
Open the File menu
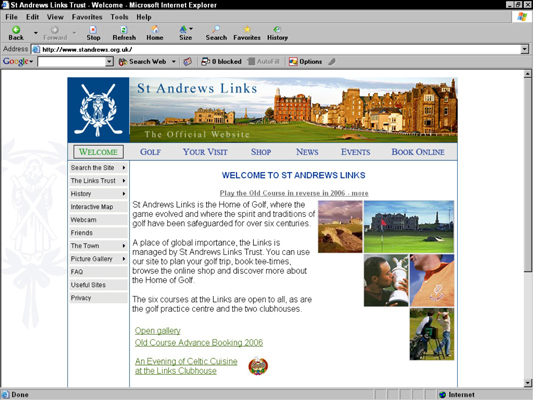click(x=11, y=17)
